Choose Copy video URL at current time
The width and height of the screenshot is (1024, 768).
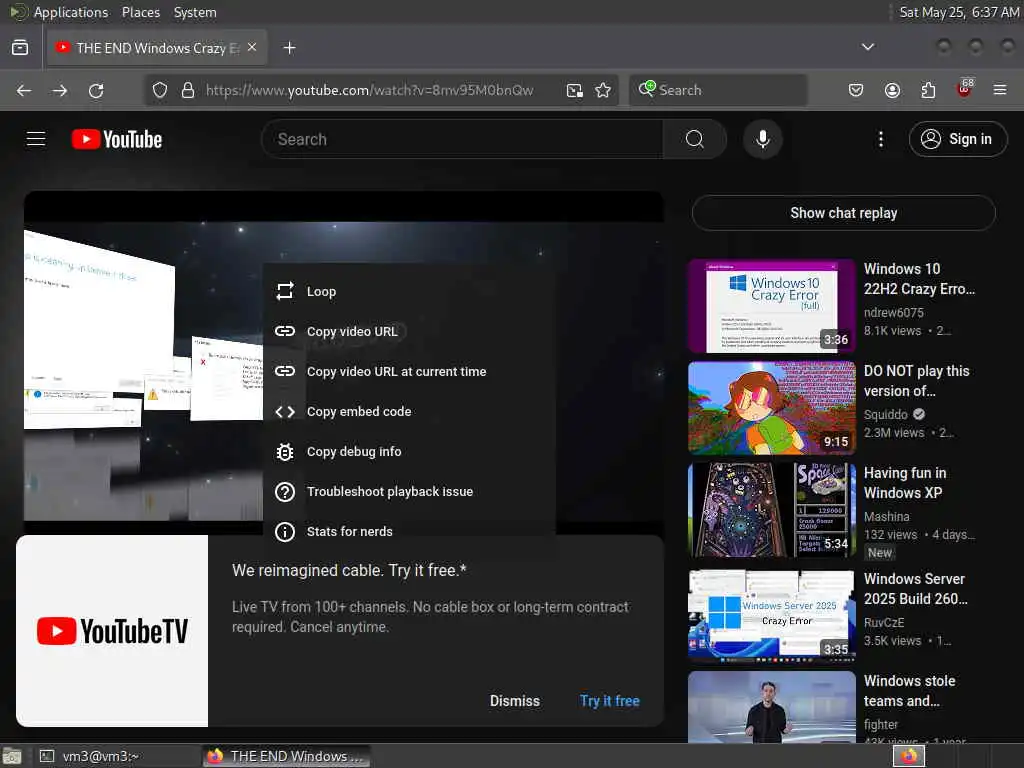[409, 372]
